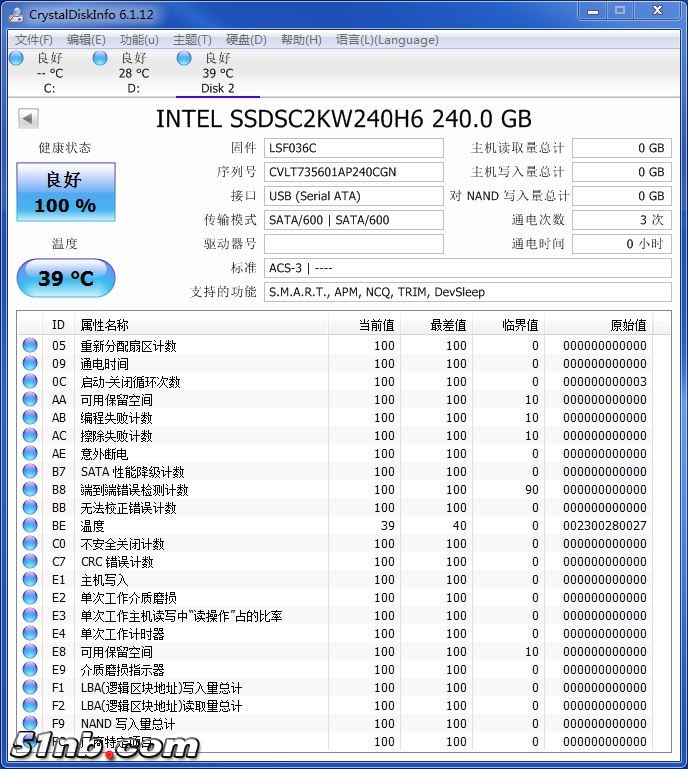Click the 39 °C temperature button

pos(66,278)
